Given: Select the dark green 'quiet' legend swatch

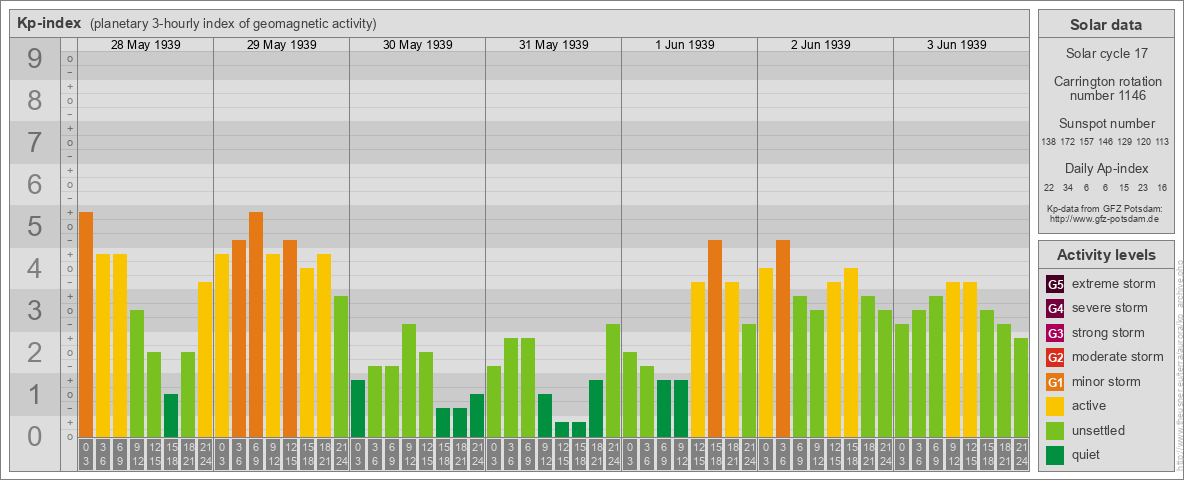Looking at the screenshot, I should click(1055, 455).
